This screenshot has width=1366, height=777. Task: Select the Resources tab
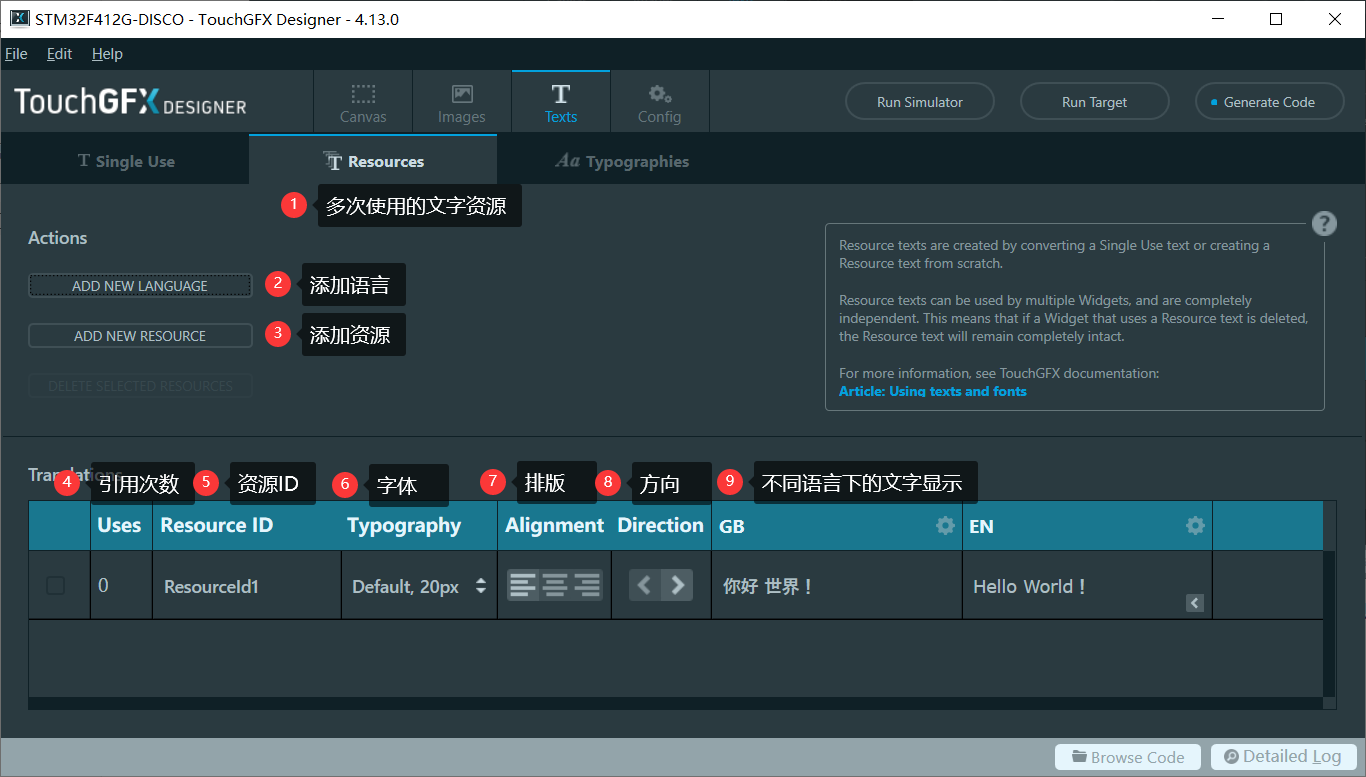coord(373,161)
